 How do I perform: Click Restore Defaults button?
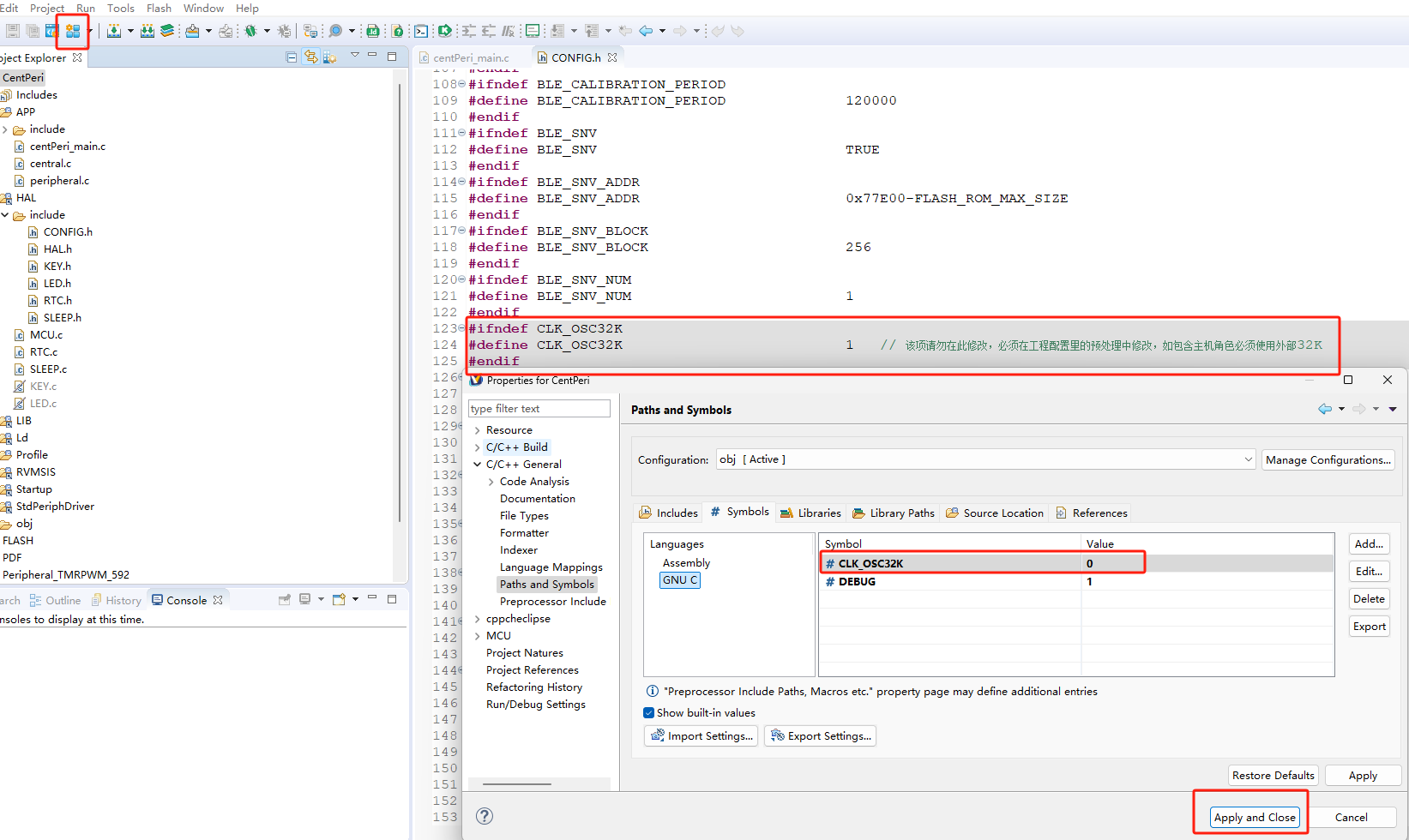(1273, 775)
